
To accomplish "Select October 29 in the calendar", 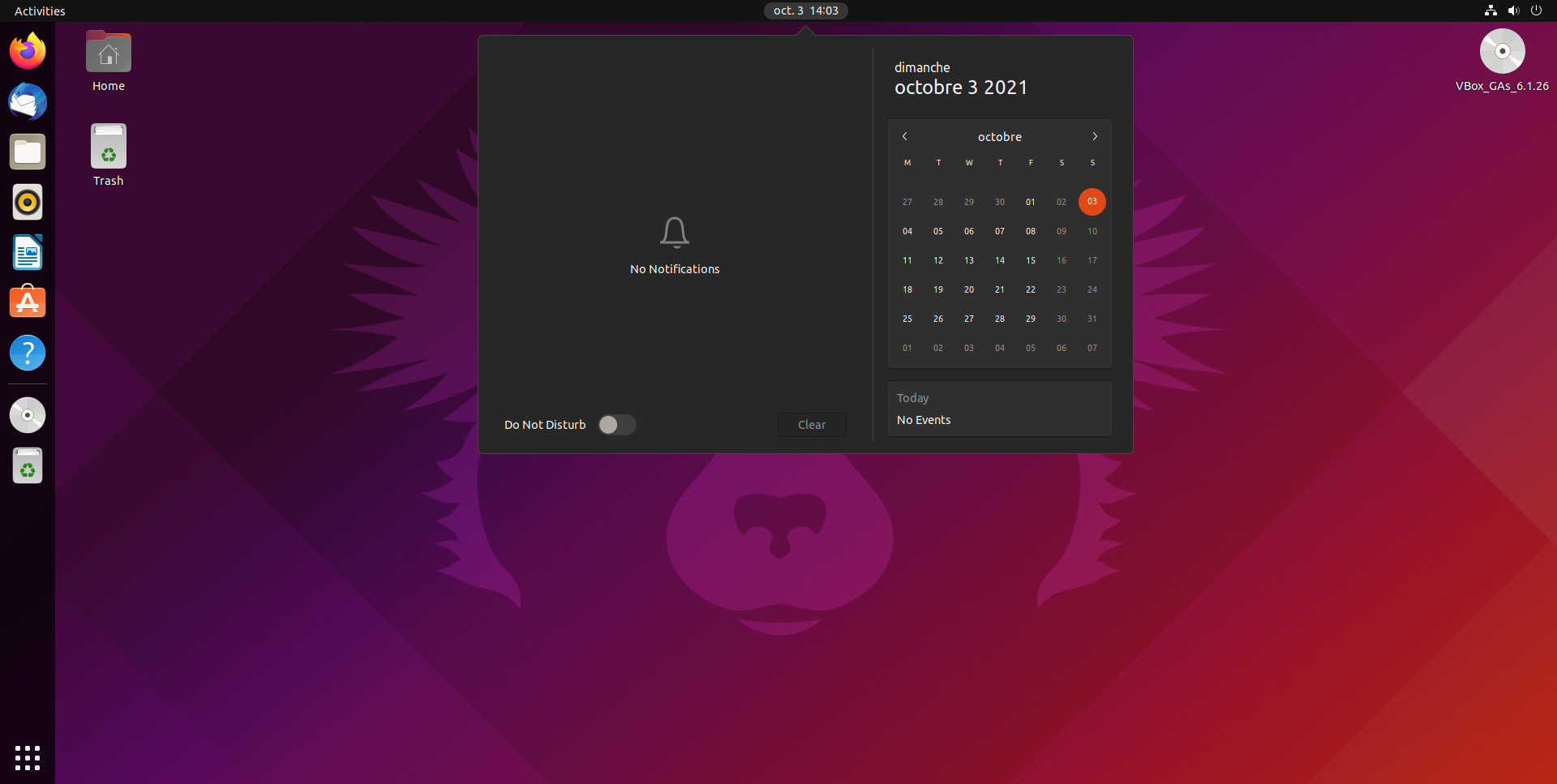I will click(1031, 319).
